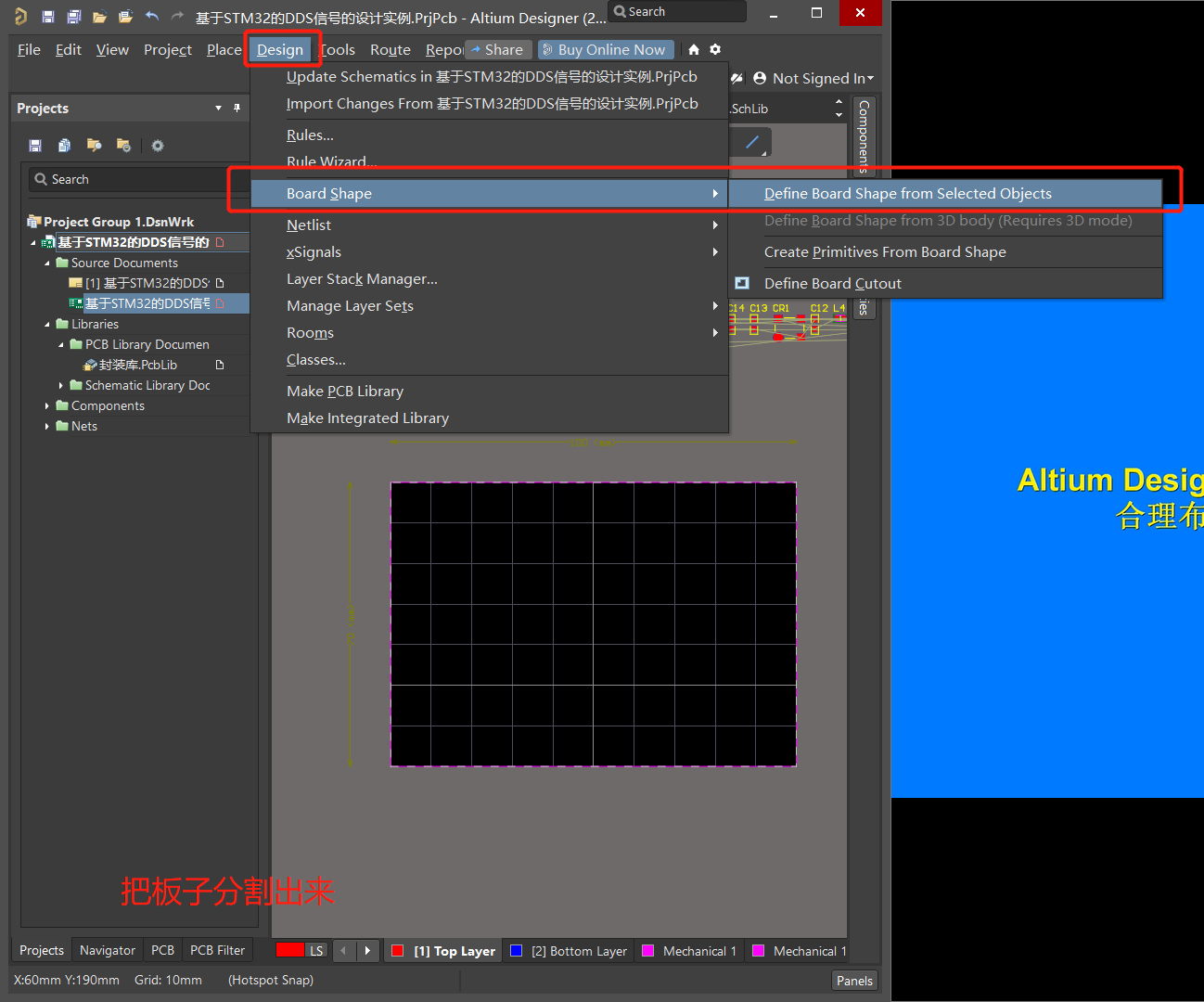1204x1002 pixels.
Task: Open the Netlist submenu
Action: coord(489,225)
